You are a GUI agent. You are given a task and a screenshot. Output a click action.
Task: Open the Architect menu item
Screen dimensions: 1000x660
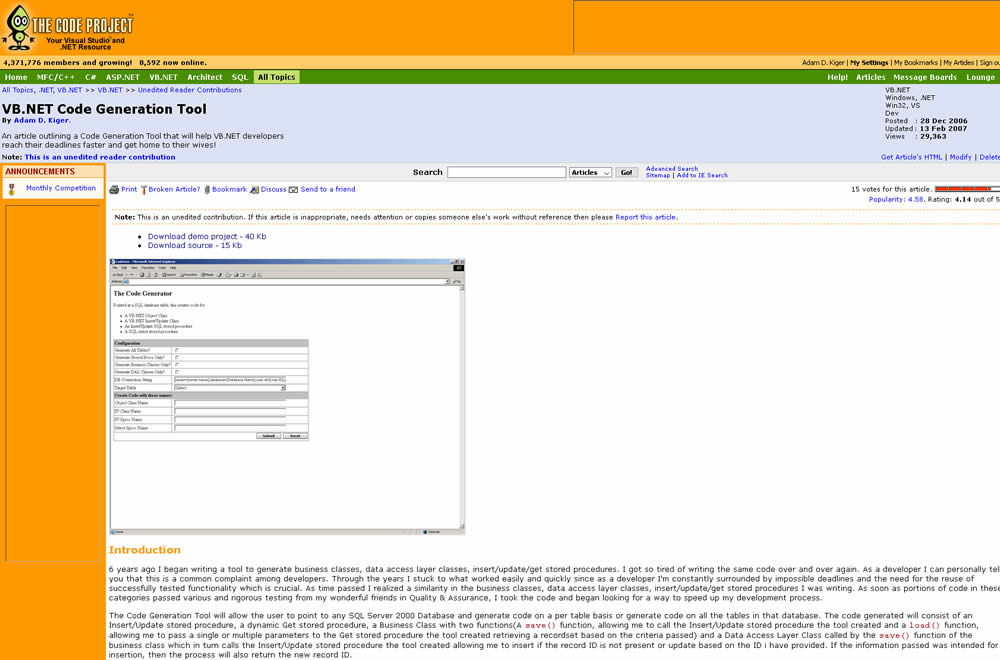point(205,77)
